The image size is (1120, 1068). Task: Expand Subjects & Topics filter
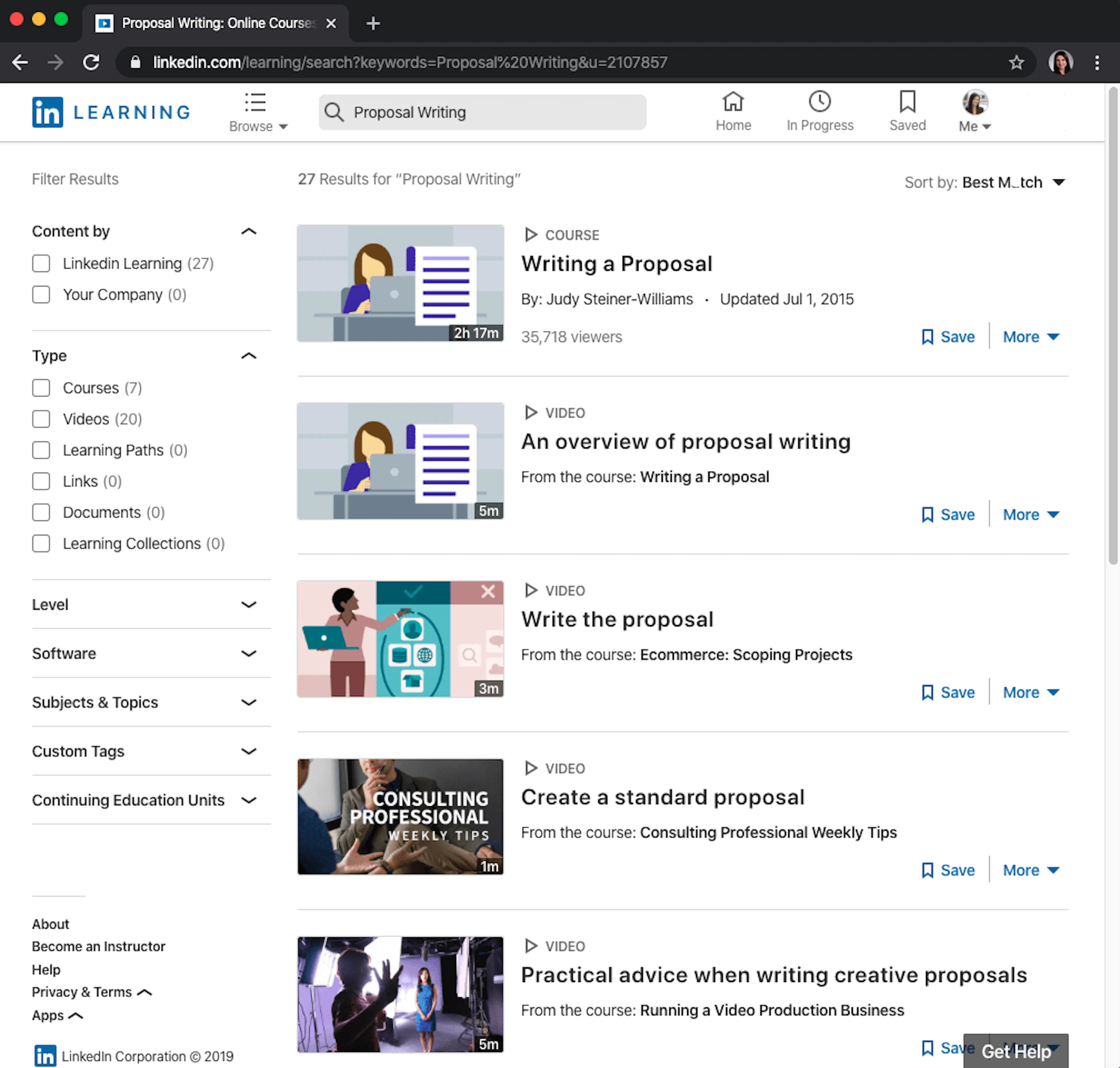[248, 702]
